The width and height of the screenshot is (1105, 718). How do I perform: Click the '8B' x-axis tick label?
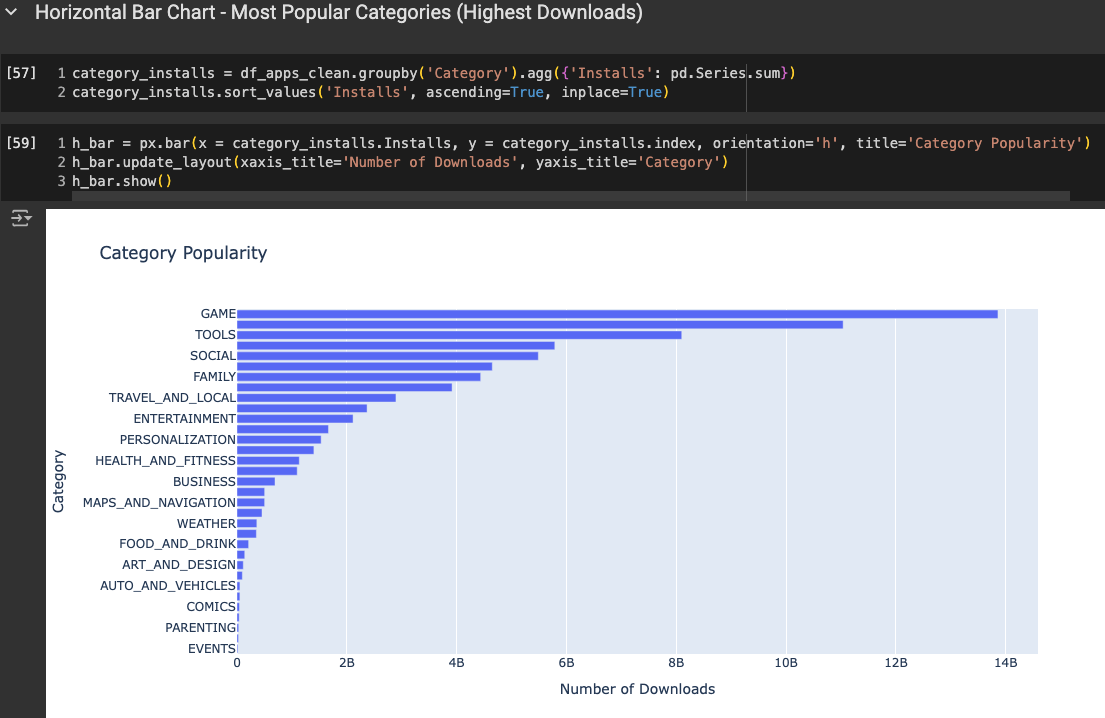point(677,663)
